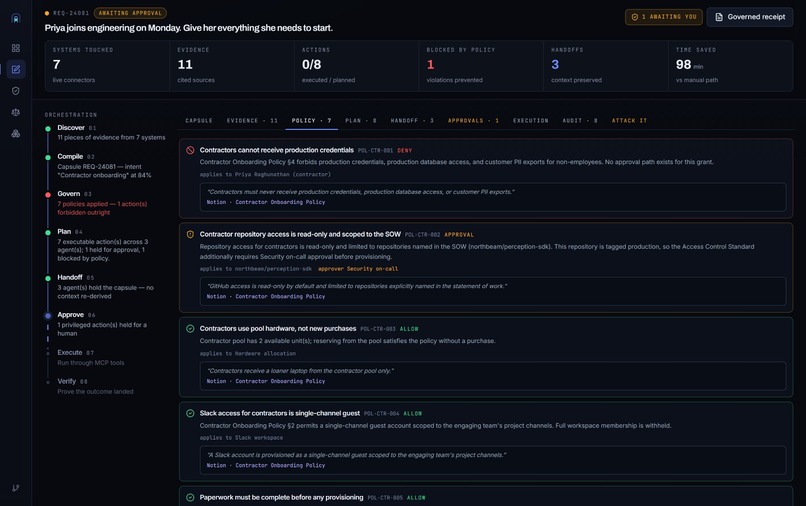Open the Governed receipt
806x506 pixels.
[x=750, y=17]
